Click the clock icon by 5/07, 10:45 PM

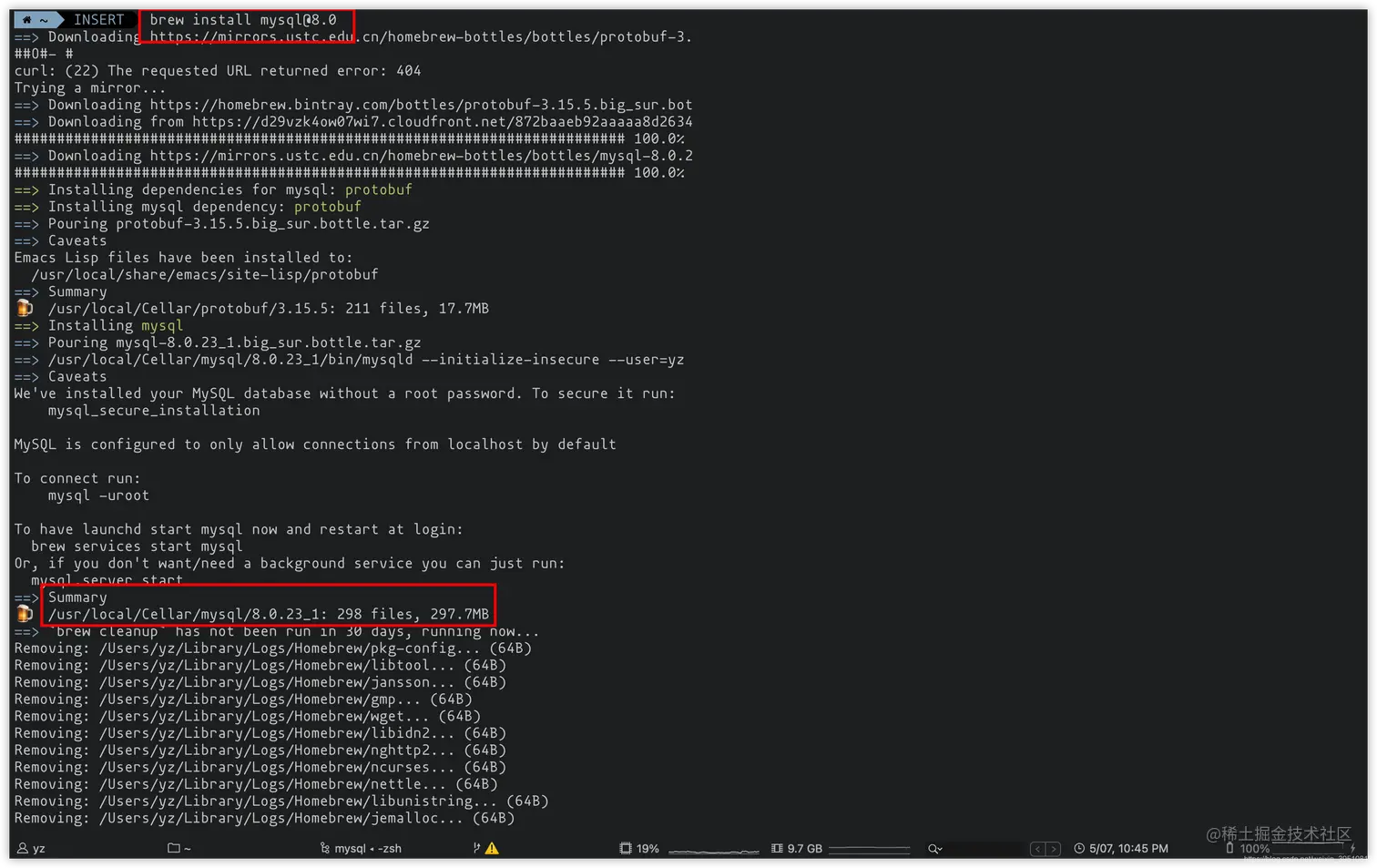tap(1079, 848)
